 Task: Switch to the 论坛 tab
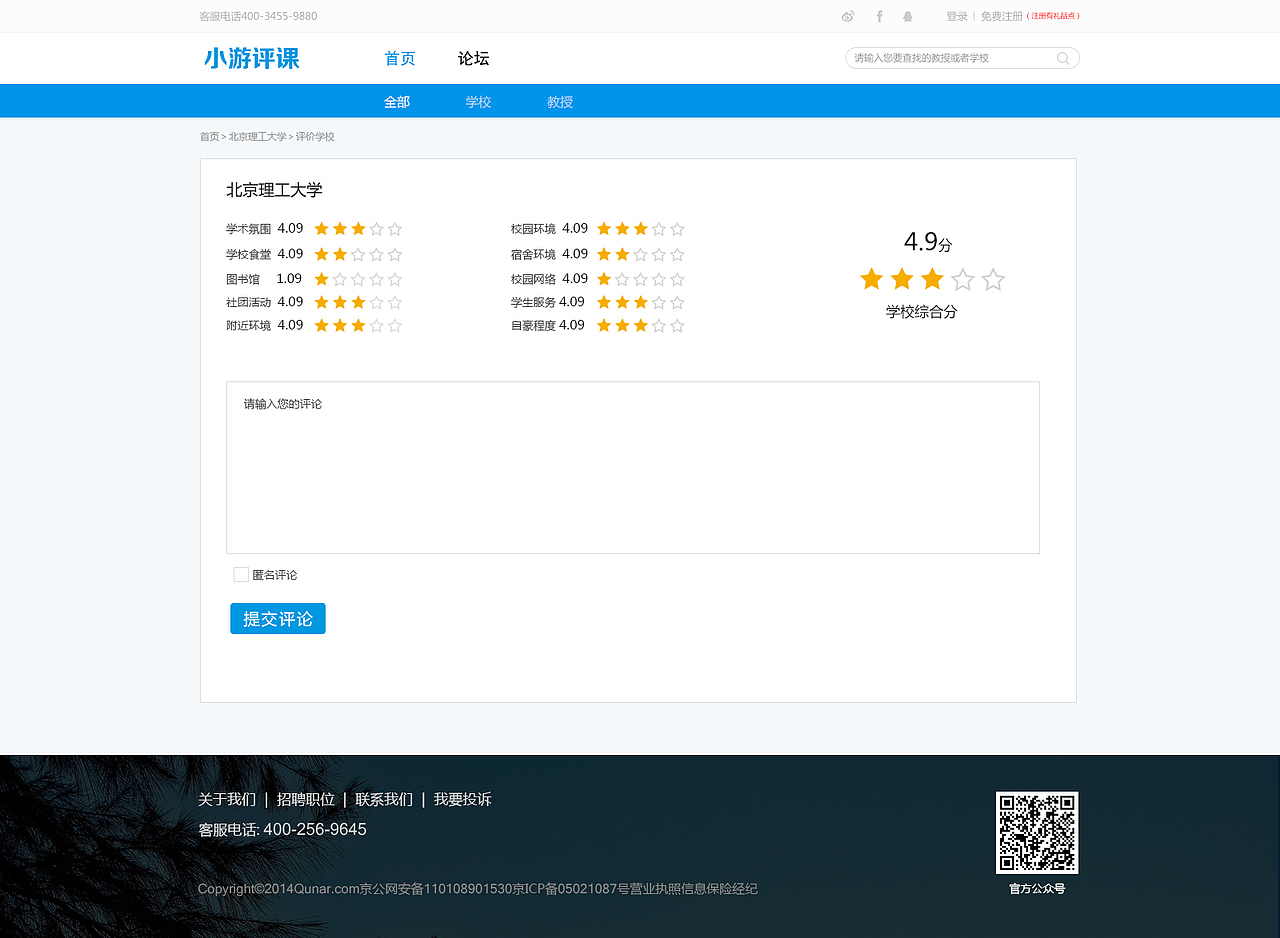coord(472,58)
